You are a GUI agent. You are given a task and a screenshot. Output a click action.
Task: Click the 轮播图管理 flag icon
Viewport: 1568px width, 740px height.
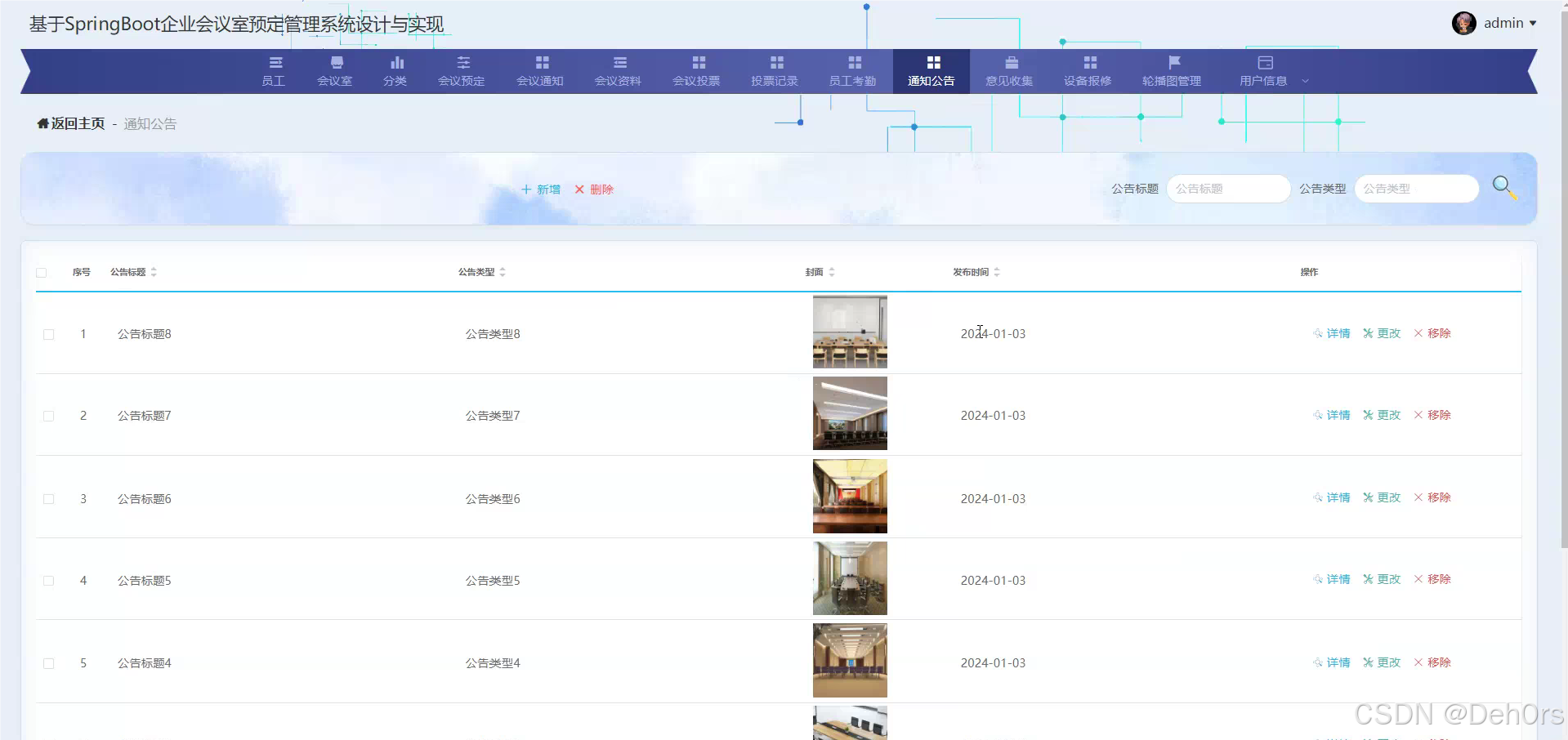click(1174, 62)
